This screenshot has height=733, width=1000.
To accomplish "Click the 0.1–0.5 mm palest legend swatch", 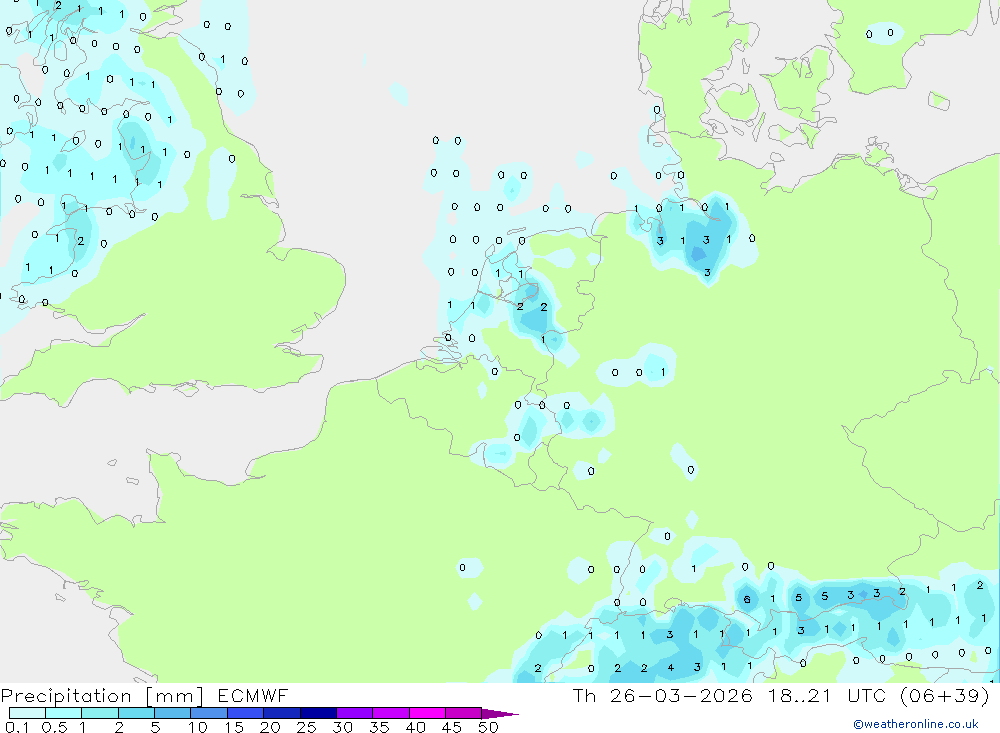I will (x=27, y=713).
